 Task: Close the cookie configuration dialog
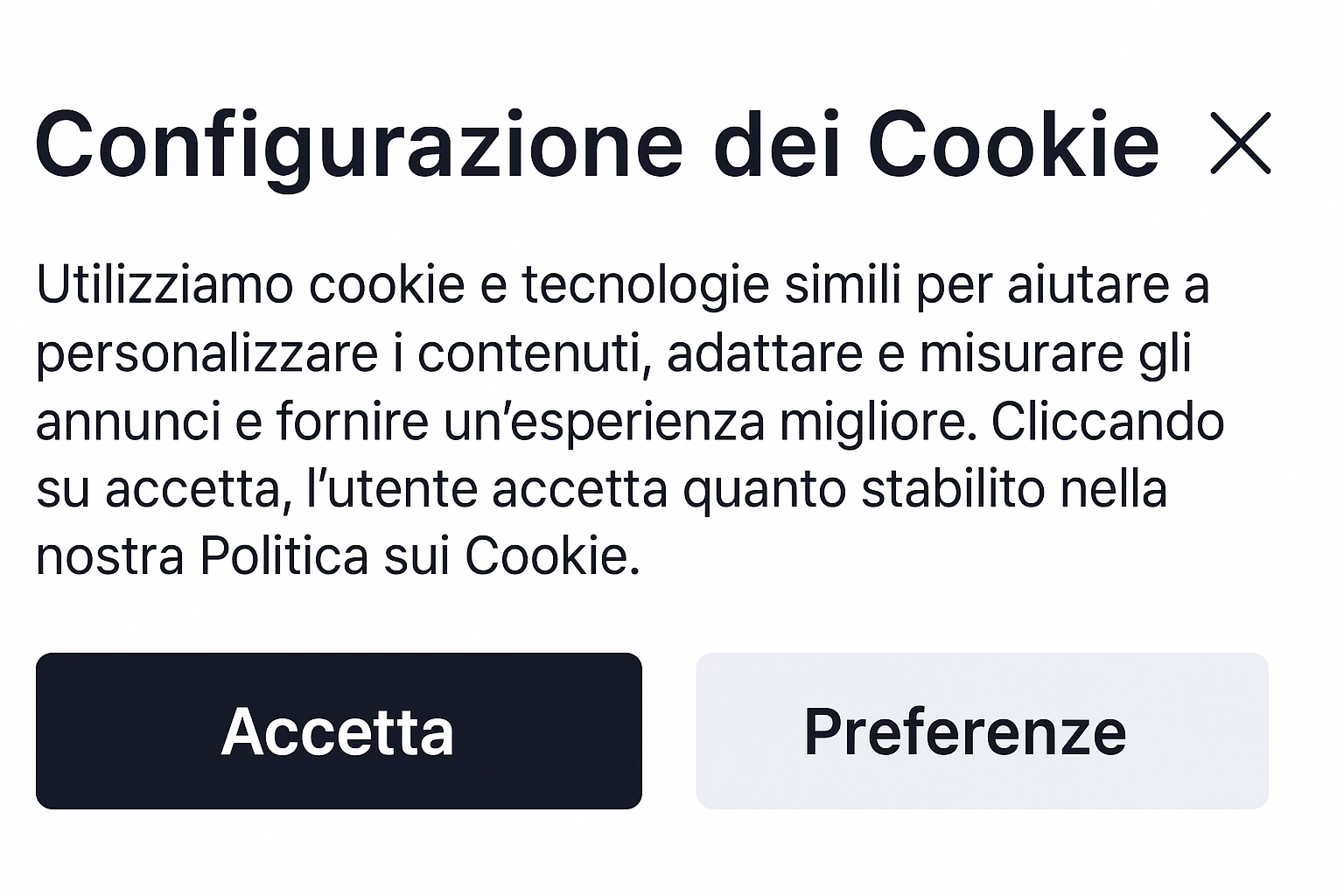click(x=1240, y=143)
